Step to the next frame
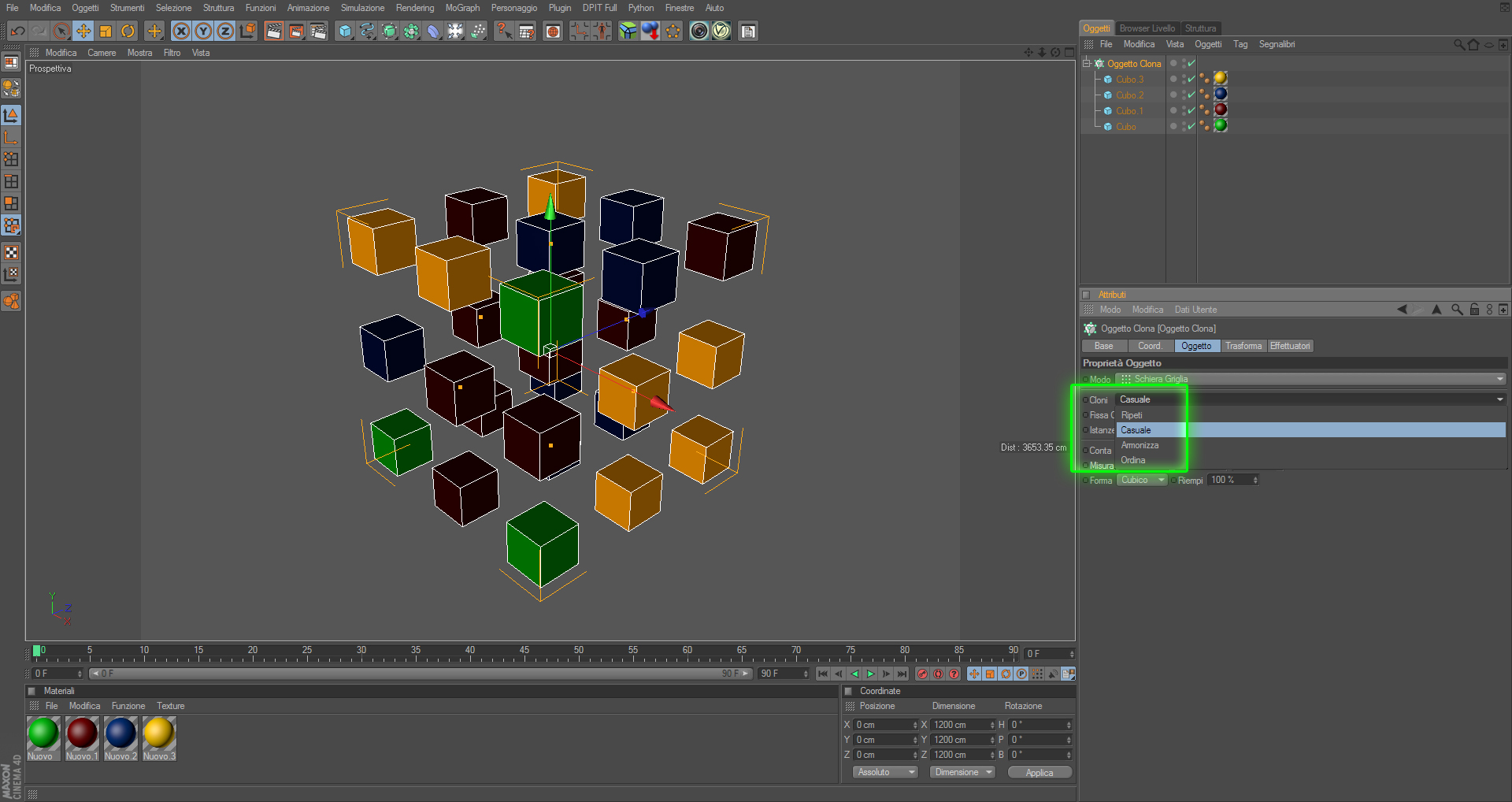 [x=886, y=674]
